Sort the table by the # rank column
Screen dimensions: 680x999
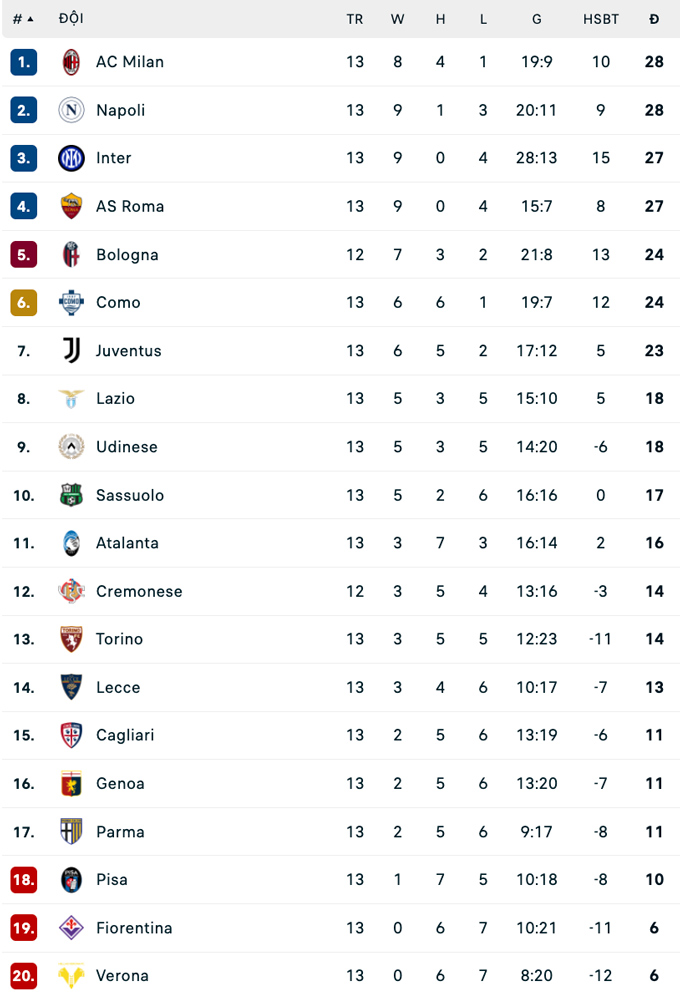[x=23, y=19]
